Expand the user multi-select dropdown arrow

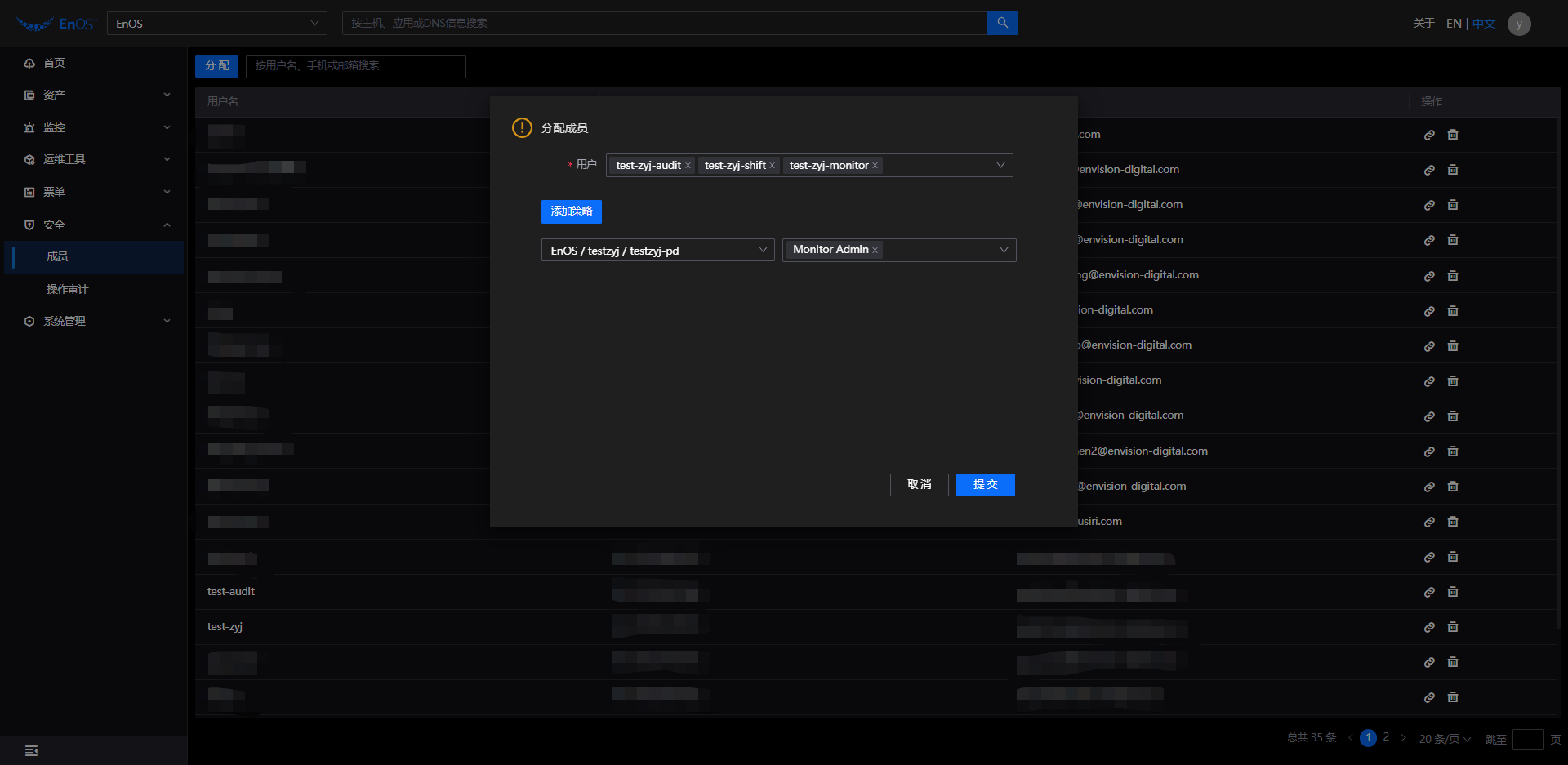(1000, 166)
